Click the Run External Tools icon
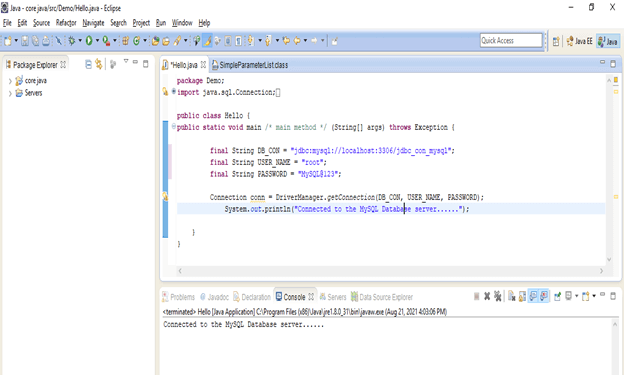 click(106, 41)
